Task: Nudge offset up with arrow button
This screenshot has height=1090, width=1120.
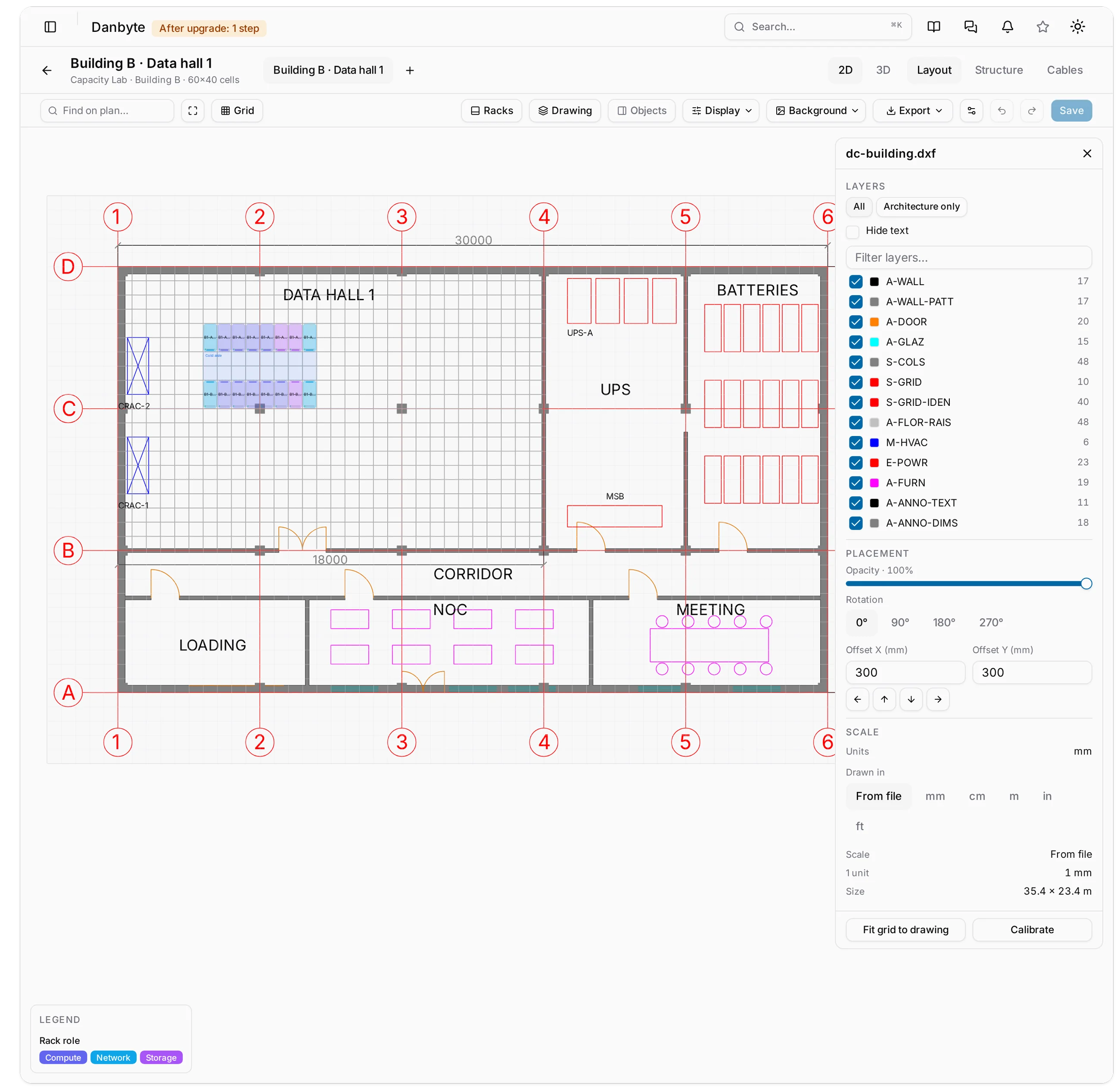Action: click(x=884, y=699)
